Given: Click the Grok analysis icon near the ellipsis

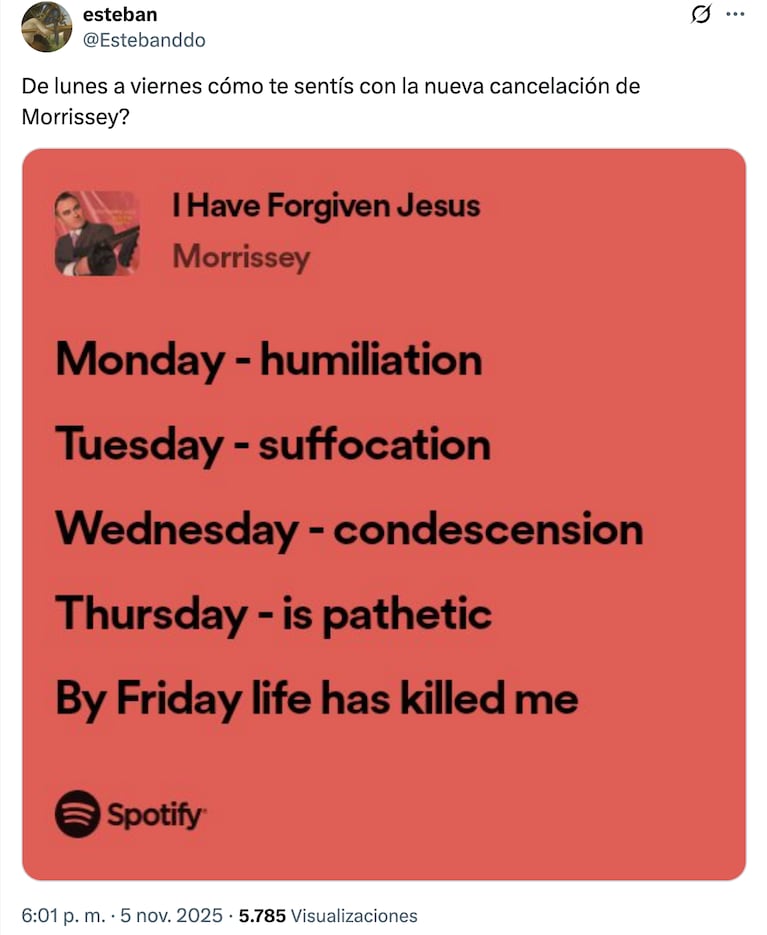Looking at the screenshot, I should (x=703, y=13).
